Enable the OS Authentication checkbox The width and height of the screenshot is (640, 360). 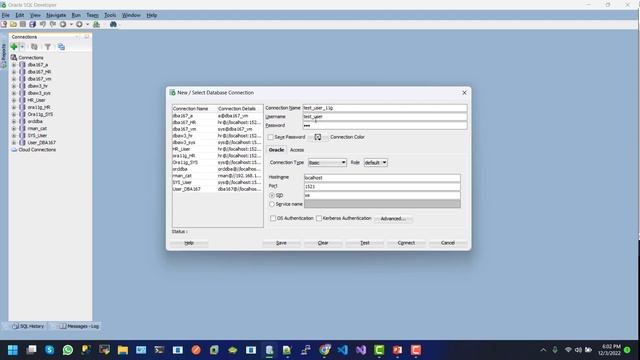[x=273, y=218]
